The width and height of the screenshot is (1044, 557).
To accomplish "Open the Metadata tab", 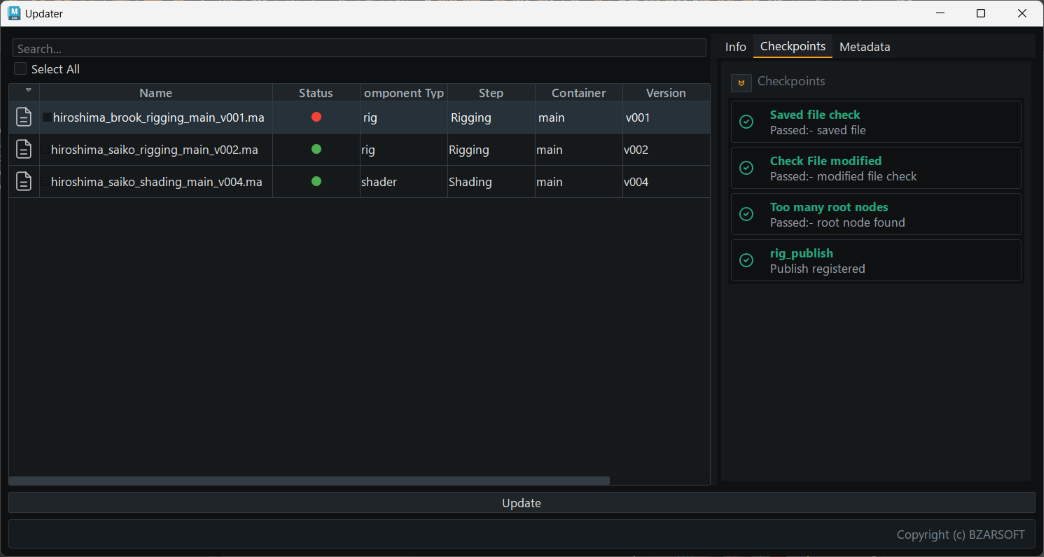I will [864, 47].
